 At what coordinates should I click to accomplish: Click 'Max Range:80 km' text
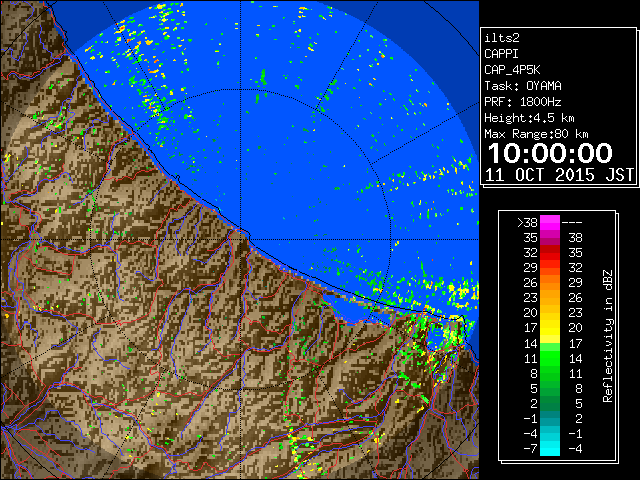click(536, 134)
